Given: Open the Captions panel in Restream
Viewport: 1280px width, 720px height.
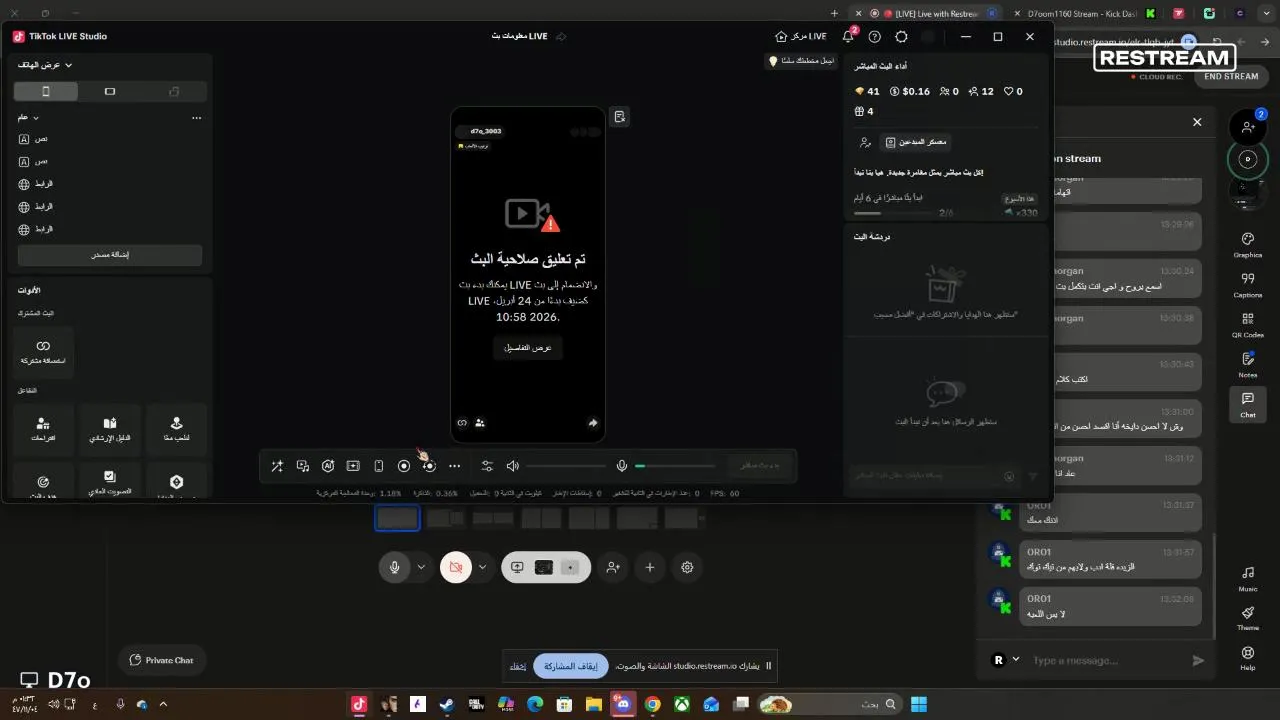Looking at the screenshot, I should point(1248,285).
